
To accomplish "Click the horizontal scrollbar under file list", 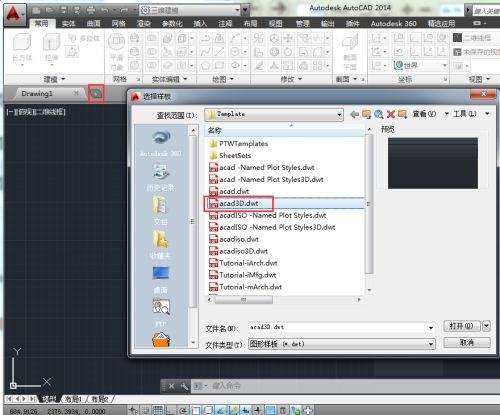I will click(x=283, y=300).
